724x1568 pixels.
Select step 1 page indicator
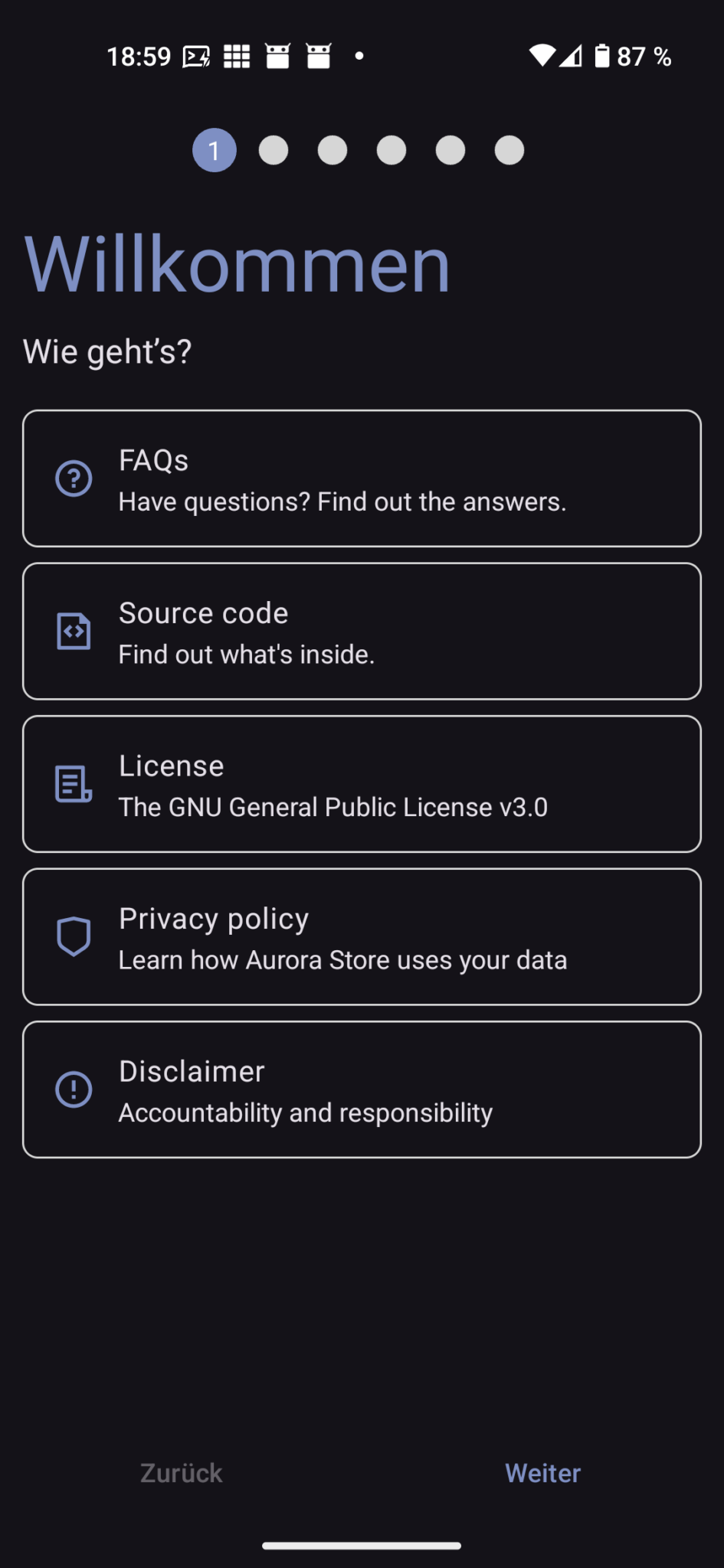pos(215,150)
